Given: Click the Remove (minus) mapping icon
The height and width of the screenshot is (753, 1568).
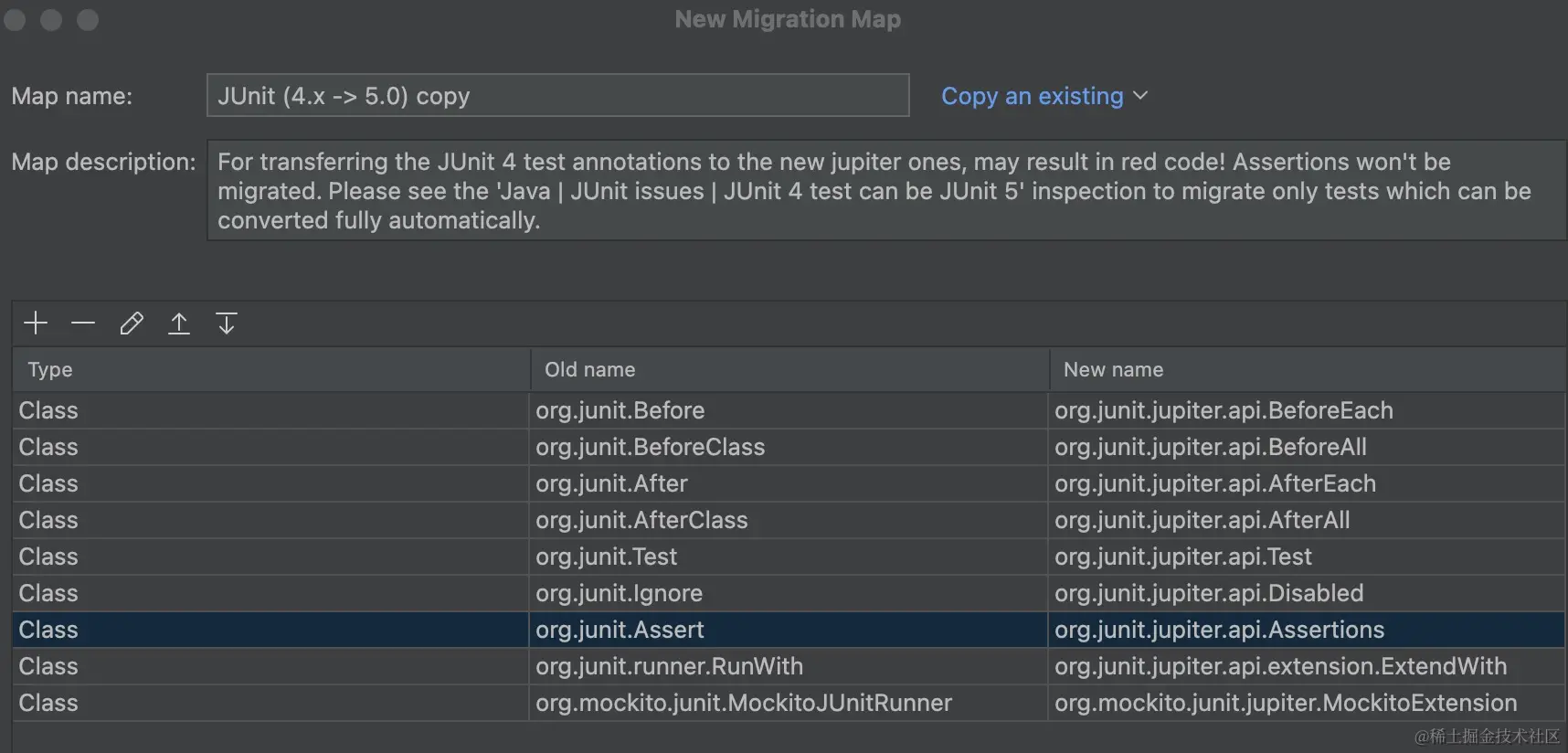Looking at the screenshot, I should 83,323.
